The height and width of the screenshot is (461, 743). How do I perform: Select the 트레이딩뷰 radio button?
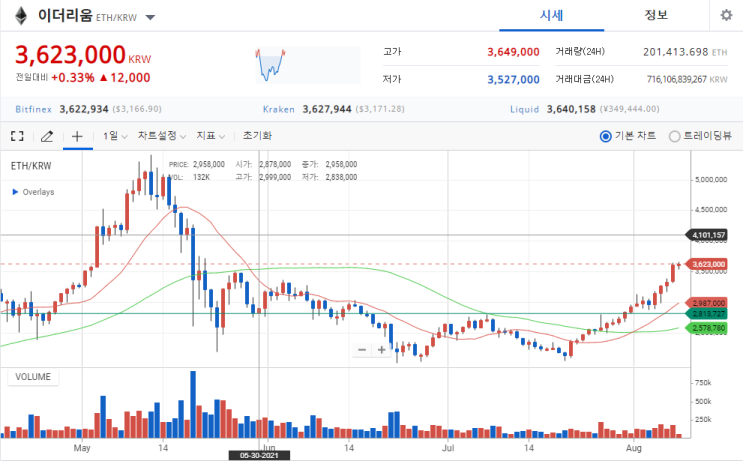coord(674,136)
